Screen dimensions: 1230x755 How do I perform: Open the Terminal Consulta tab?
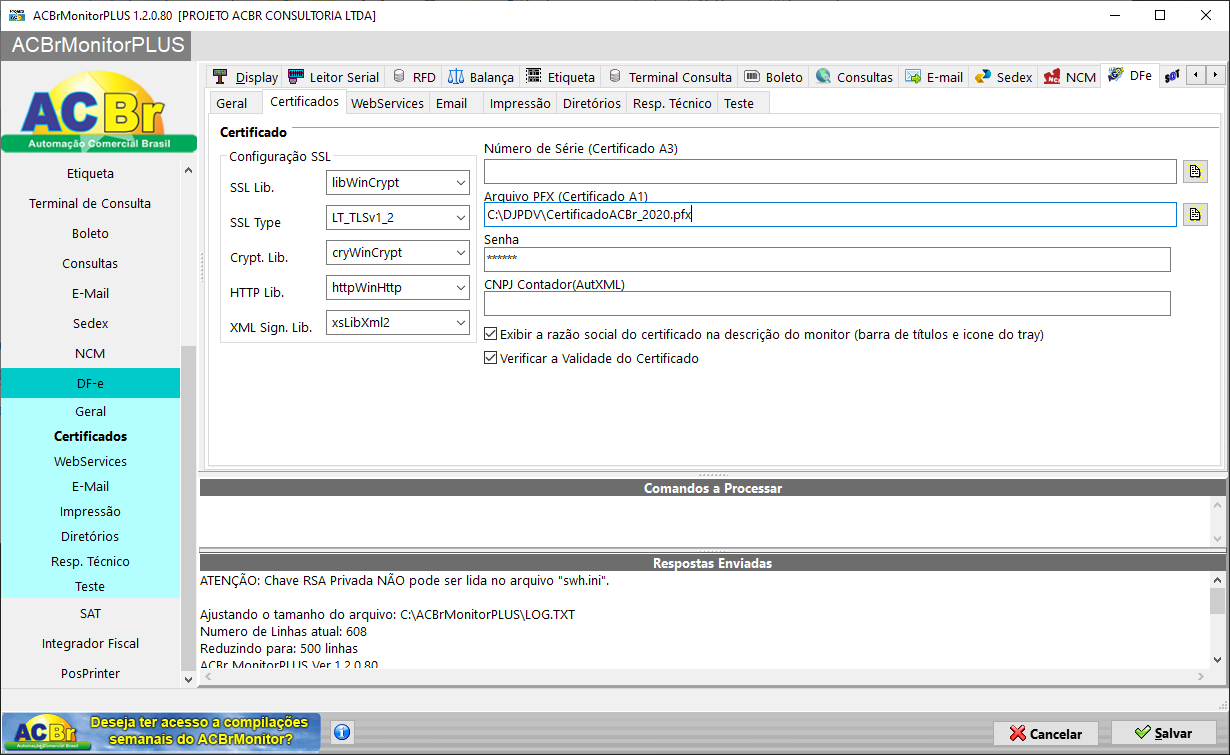(670, 77)
